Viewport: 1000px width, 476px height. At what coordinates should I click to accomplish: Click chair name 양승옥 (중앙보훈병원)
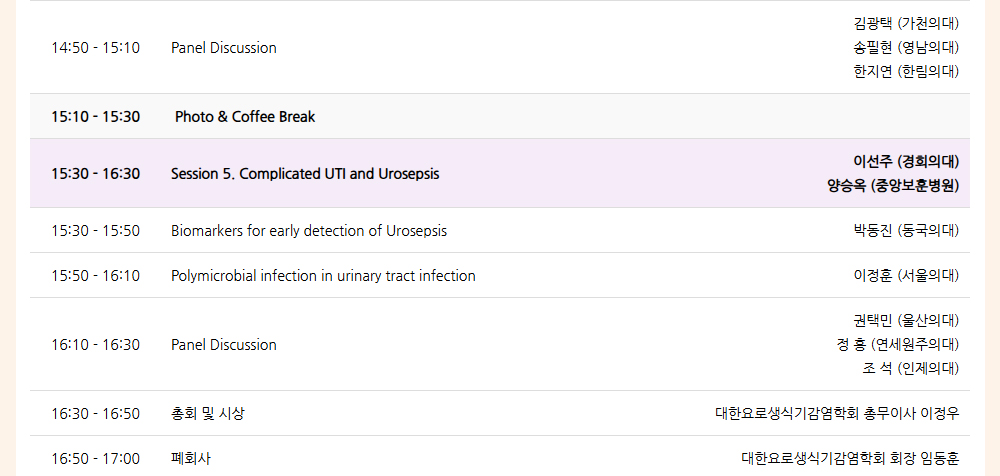click(x=893, y=186)
